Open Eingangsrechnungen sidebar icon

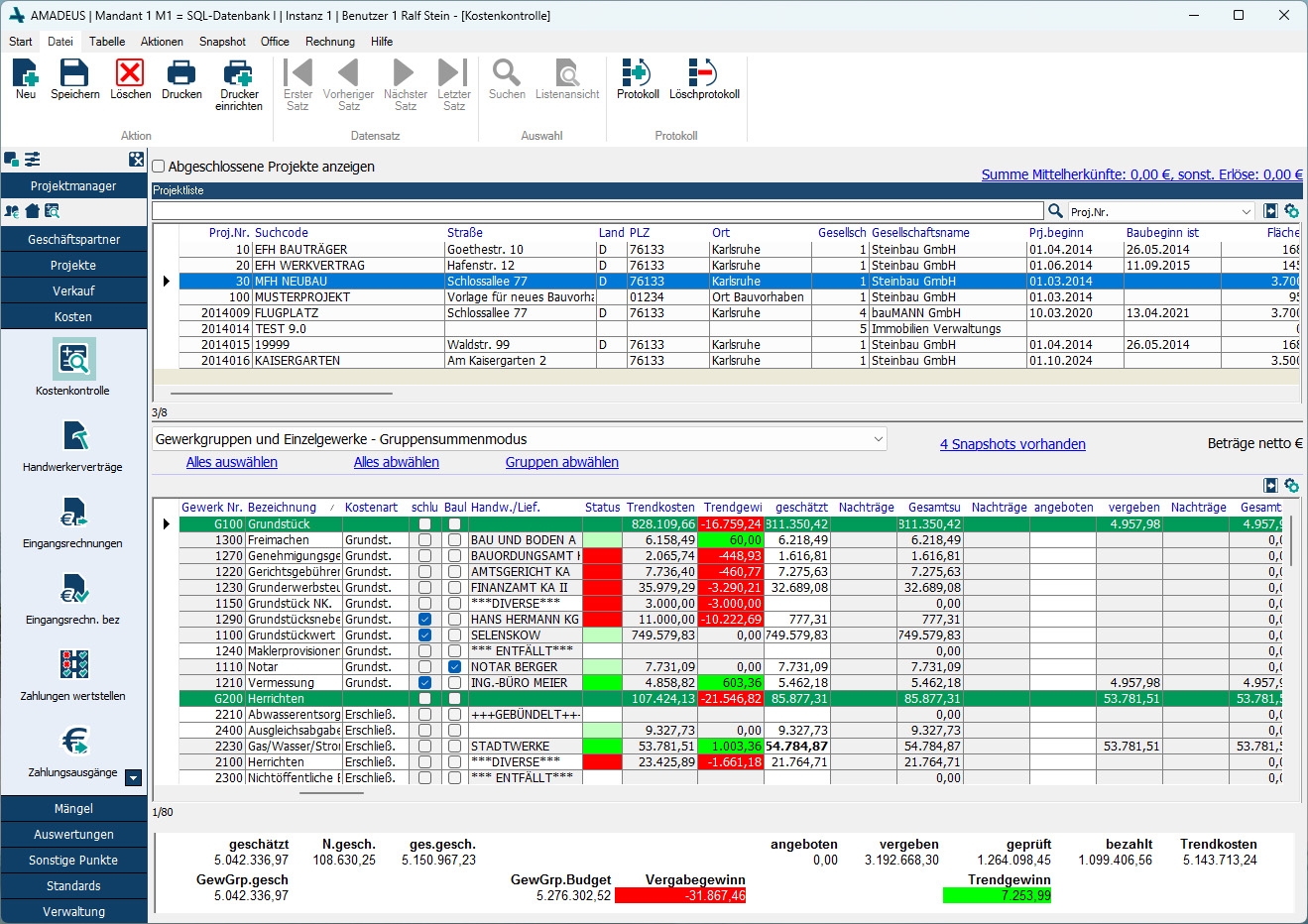[x=73, y=514]
